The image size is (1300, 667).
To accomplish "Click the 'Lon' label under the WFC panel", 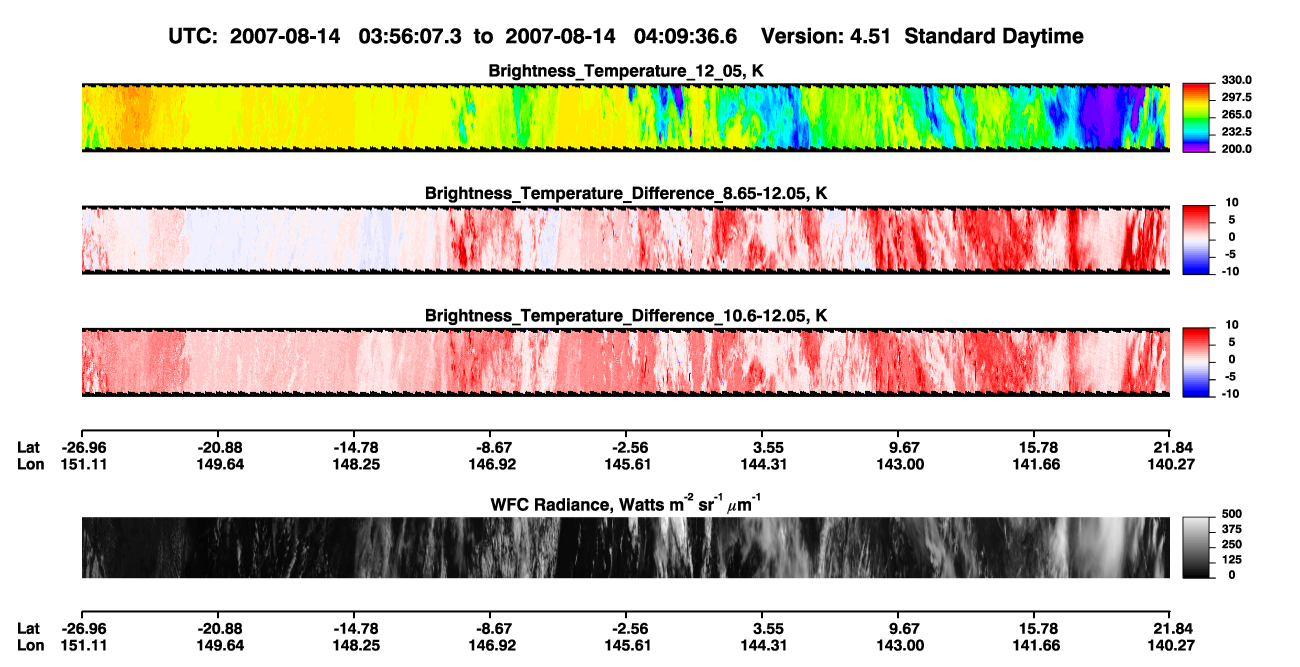I will click(30, 645).
